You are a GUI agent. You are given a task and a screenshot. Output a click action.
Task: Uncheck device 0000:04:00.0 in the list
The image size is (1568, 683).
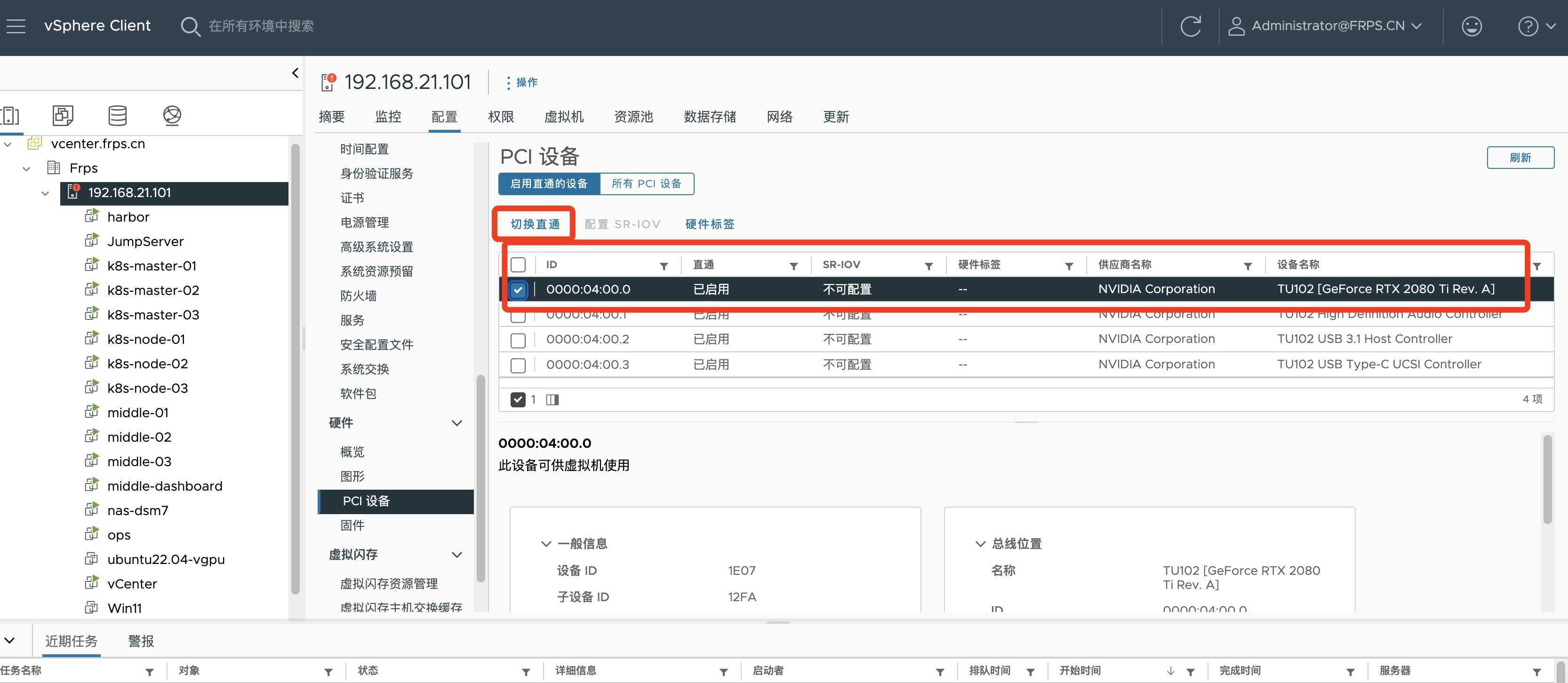click(518, 290)
